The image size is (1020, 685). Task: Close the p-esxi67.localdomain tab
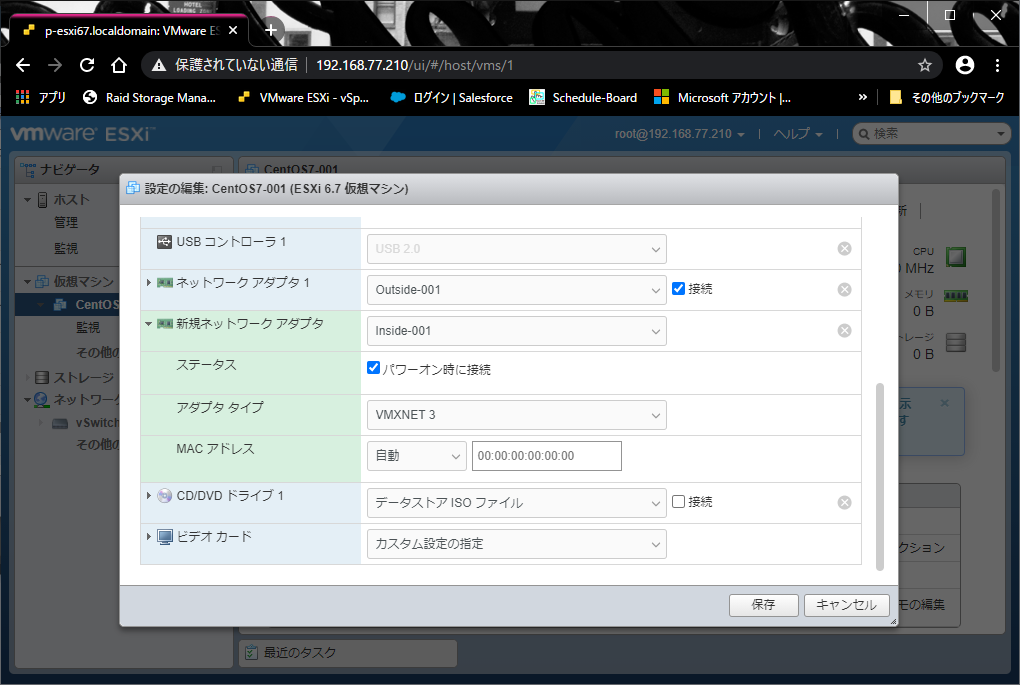[234, 31]
